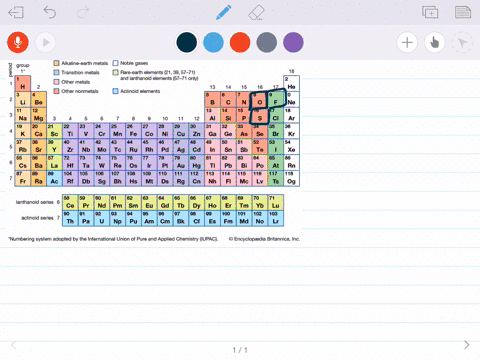
Task: Add a new page icon
Action: click(430, 12)
